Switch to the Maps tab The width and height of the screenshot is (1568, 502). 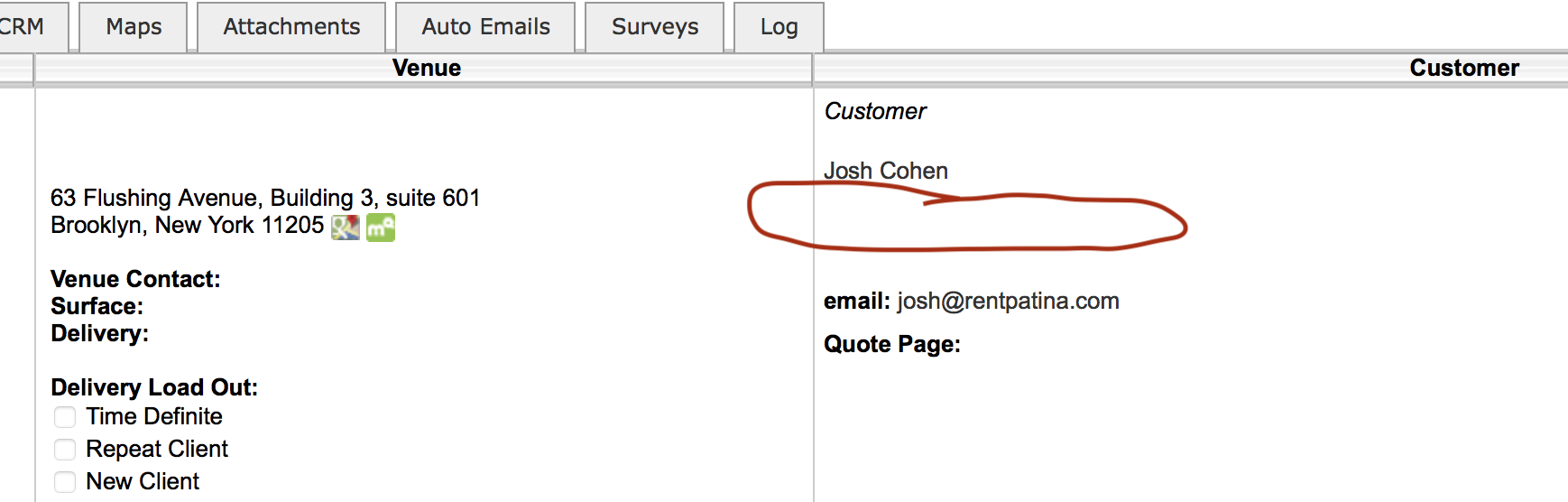(x=134, y=27)
